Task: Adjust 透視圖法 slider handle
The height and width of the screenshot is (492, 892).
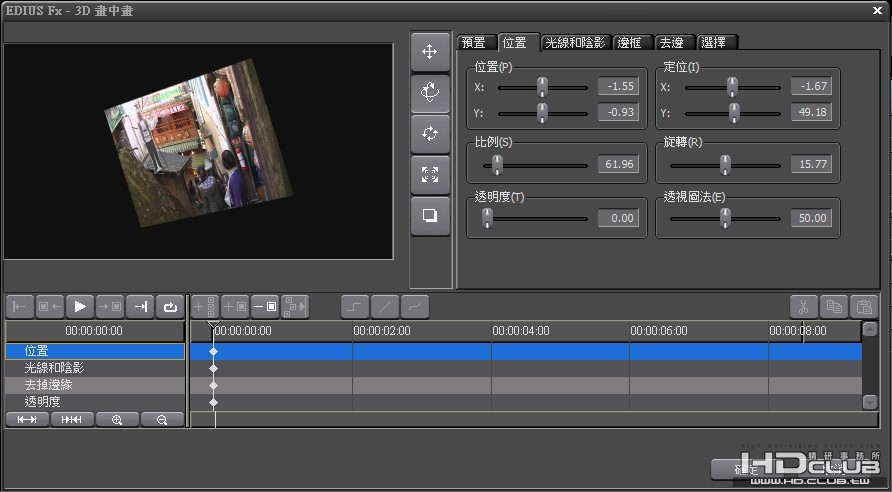Action: coord(725,218)
